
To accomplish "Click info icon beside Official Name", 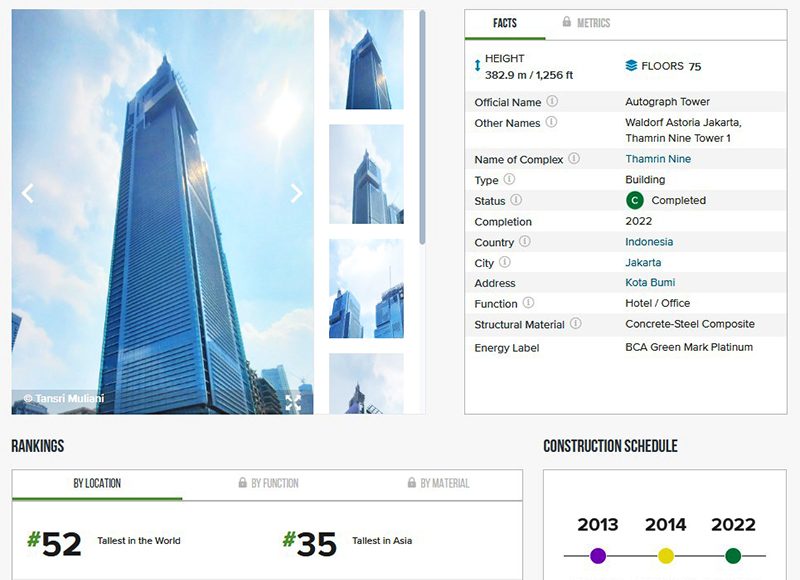I will 552,101.
